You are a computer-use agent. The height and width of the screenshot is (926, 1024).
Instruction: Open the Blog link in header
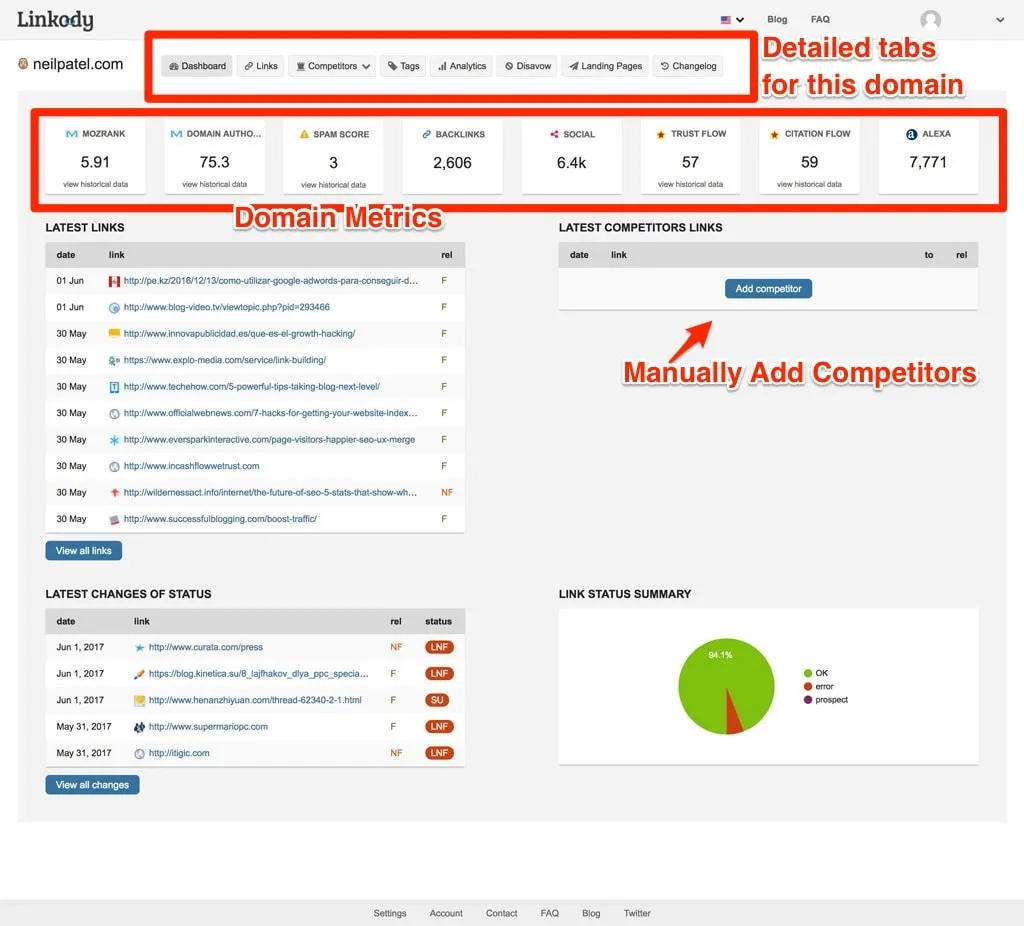point(777,20)
